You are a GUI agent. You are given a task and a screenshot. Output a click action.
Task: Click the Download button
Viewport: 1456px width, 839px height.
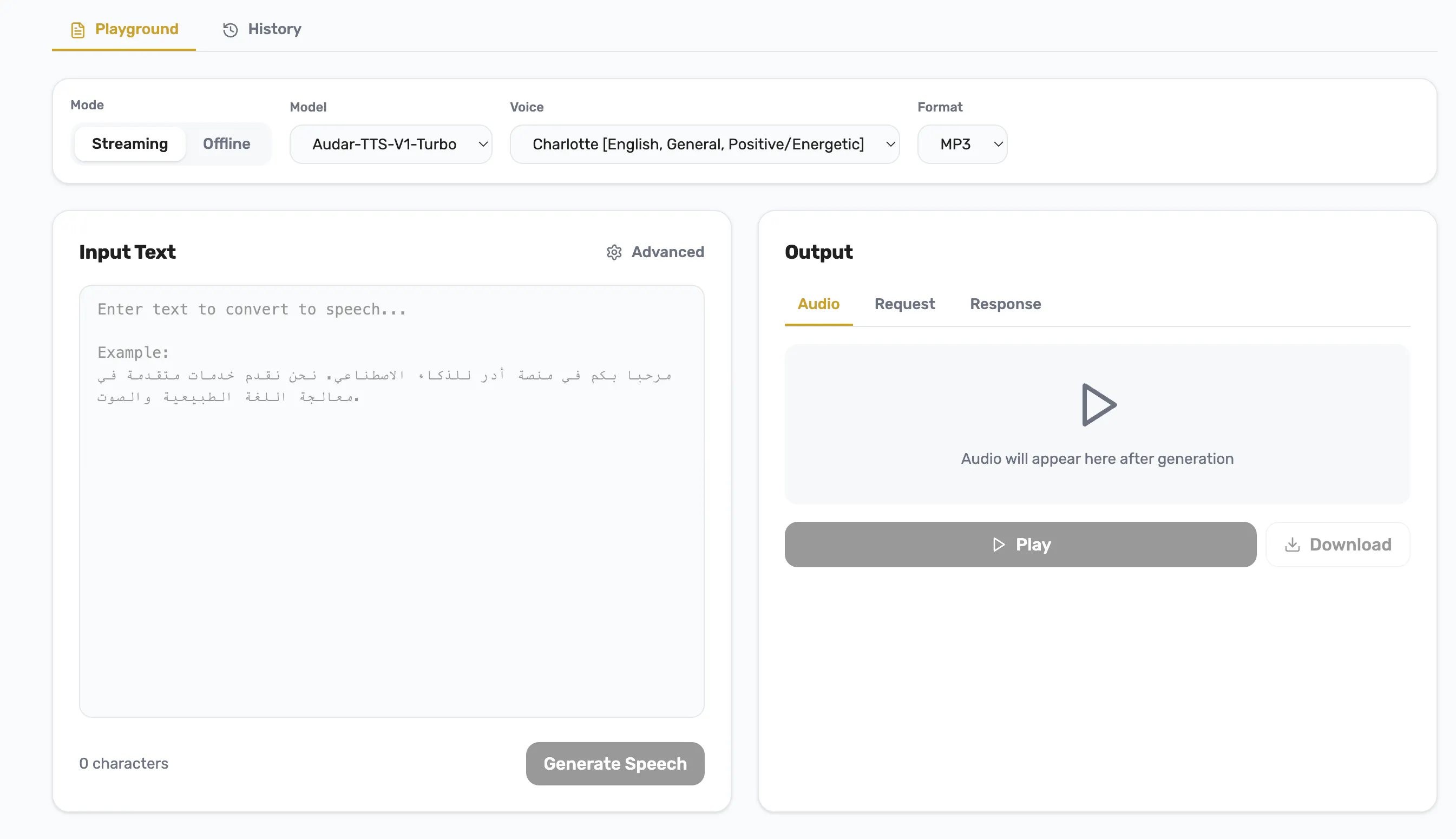tap(1338, 545)
